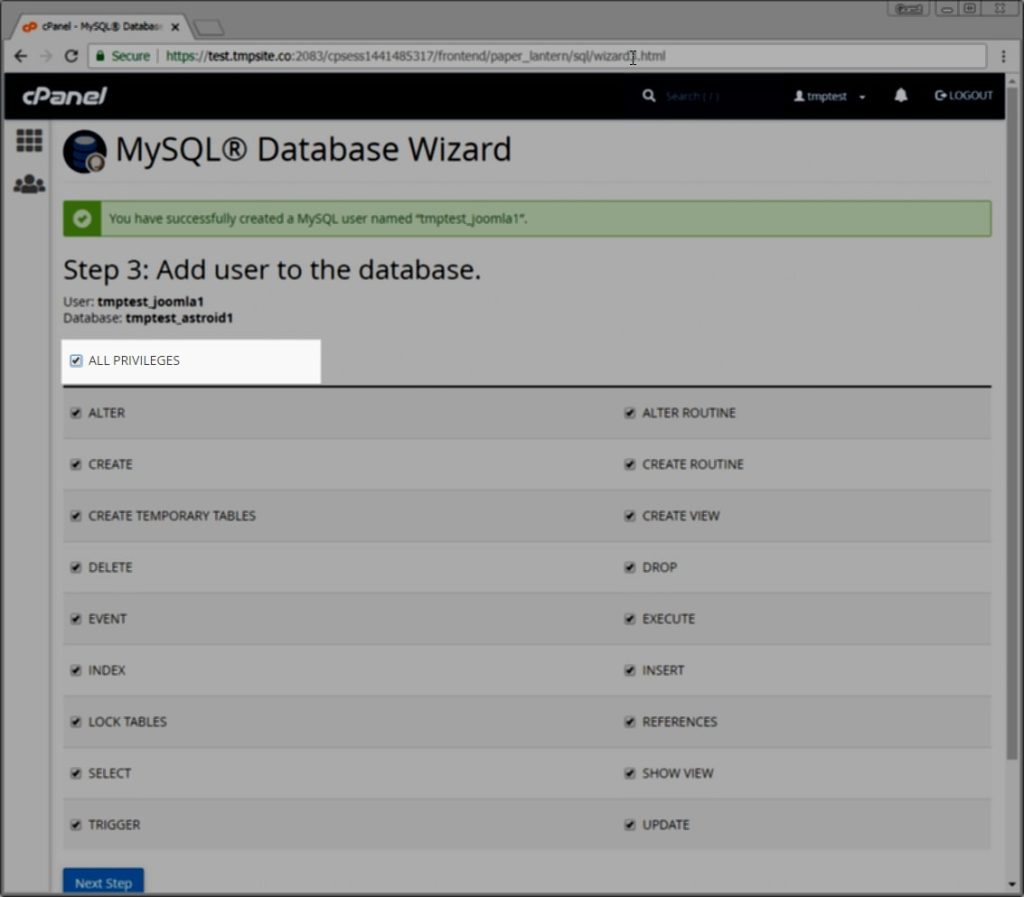Toggle the SELECT privilege checkbox
This screenshot has height=897, width=1024.
coord(76,774)
